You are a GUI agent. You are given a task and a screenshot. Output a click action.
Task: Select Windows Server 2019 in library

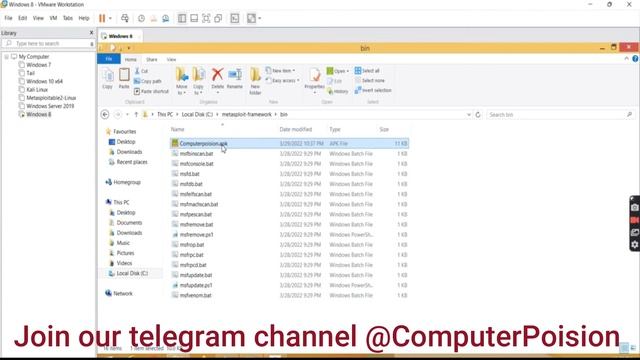pos(50,106)
